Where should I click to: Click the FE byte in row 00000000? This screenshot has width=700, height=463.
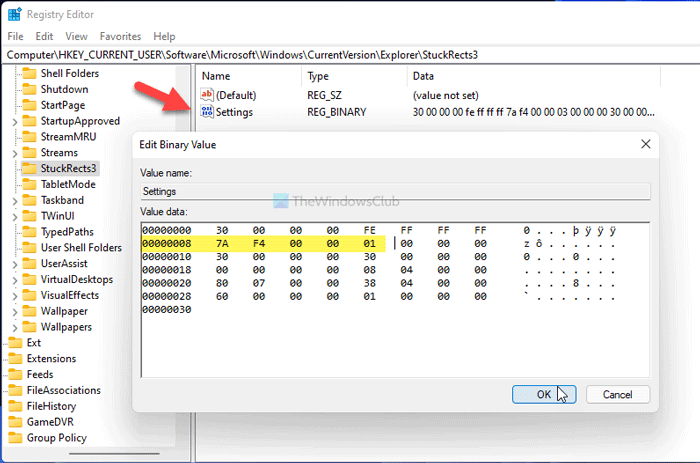pos(370,230)
